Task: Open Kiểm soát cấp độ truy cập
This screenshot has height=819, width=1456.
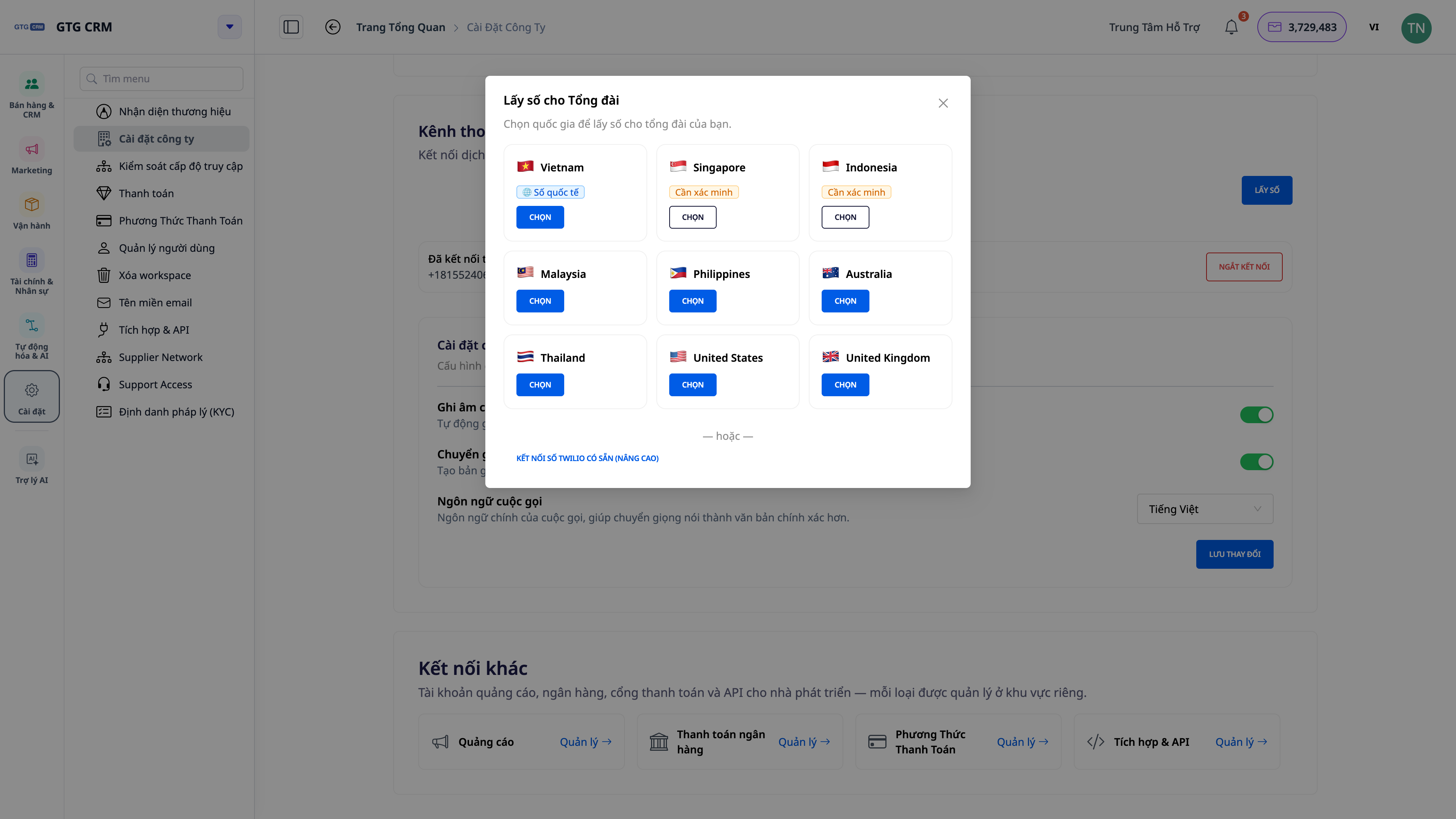Action: pyautogui.click(x=162, y=166)
